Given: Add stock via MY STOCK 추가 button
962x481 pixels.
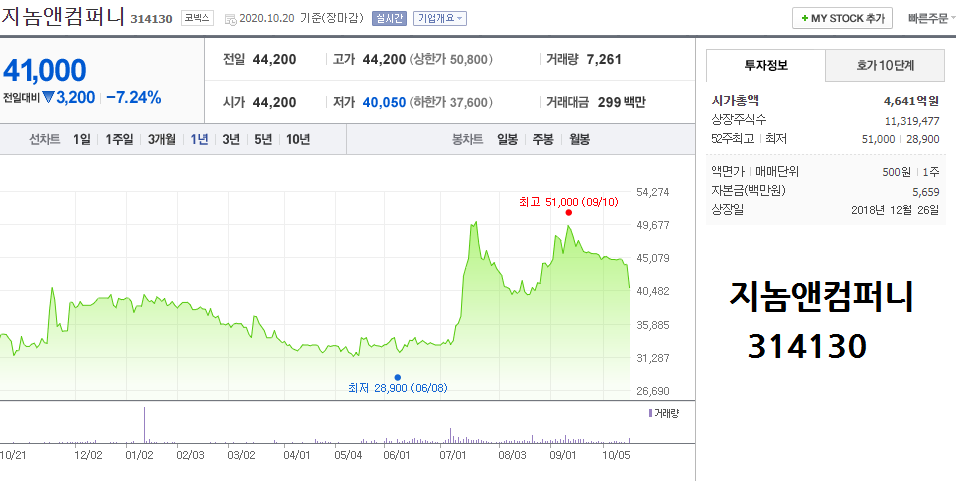Looking at the screenshot, I should click(842, 18).
